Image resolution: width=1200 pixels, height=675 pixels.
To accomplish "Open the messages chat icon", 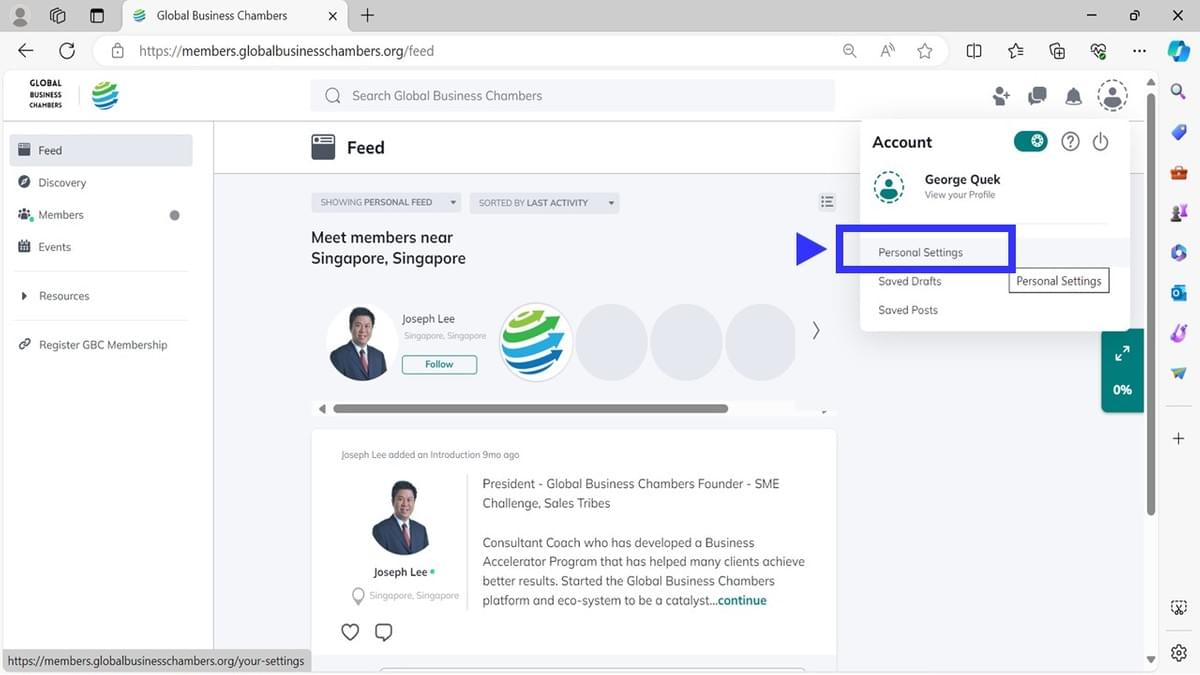I will tap(1037, 96).
